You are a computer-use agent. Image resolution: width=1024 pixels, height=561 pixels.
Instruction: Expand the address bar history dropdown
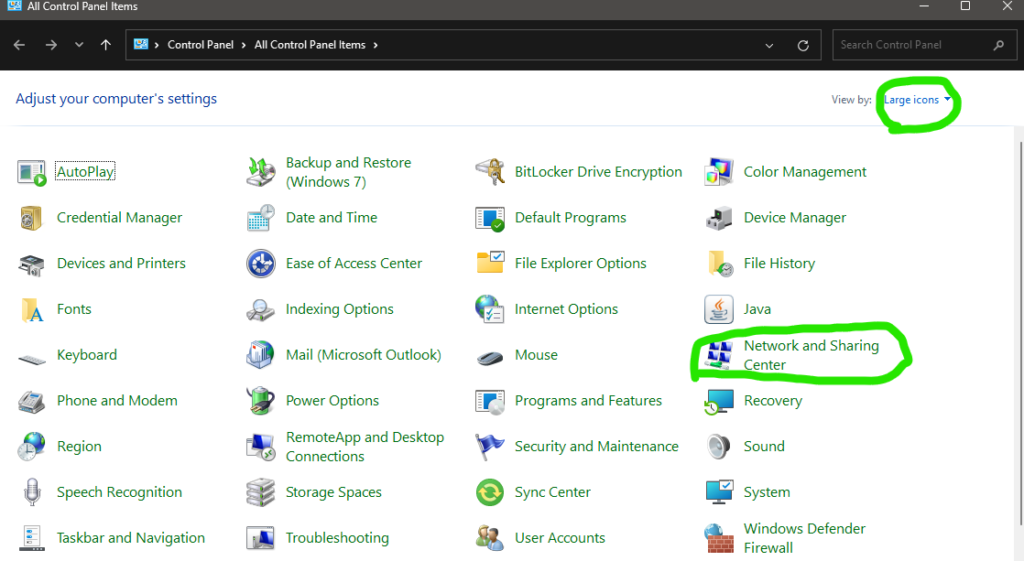pos(769,46)
